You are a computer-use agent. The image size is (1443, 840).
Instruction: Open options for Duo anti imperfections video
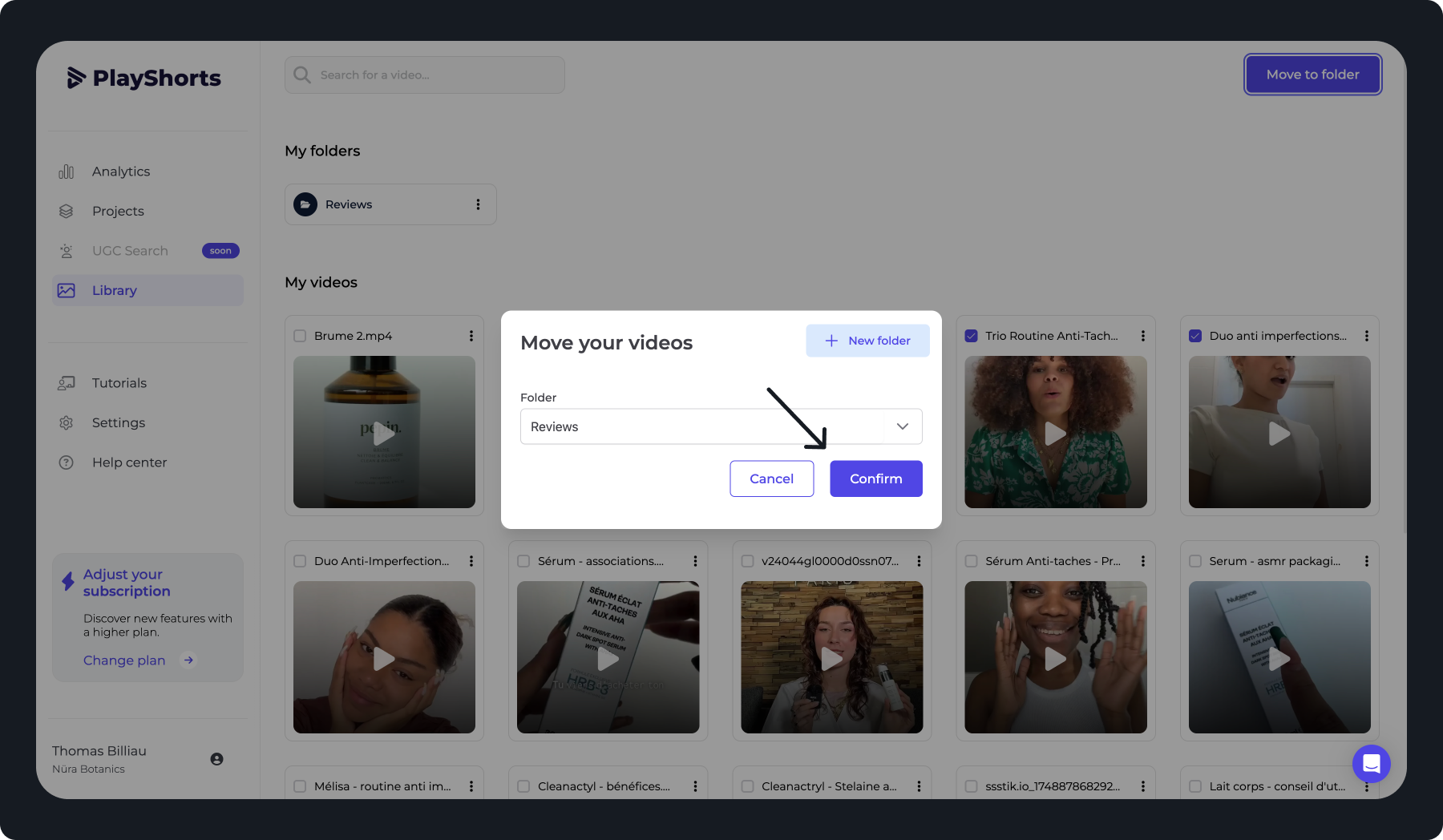click(1367, 336)
